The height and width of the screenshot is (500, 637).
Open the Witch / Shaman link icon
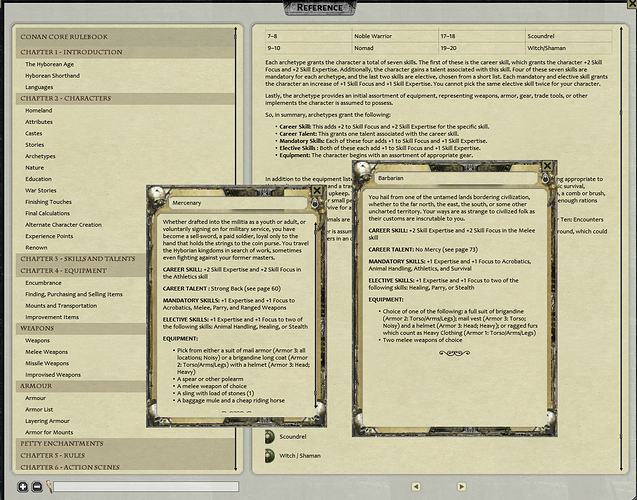coord(269,456)
